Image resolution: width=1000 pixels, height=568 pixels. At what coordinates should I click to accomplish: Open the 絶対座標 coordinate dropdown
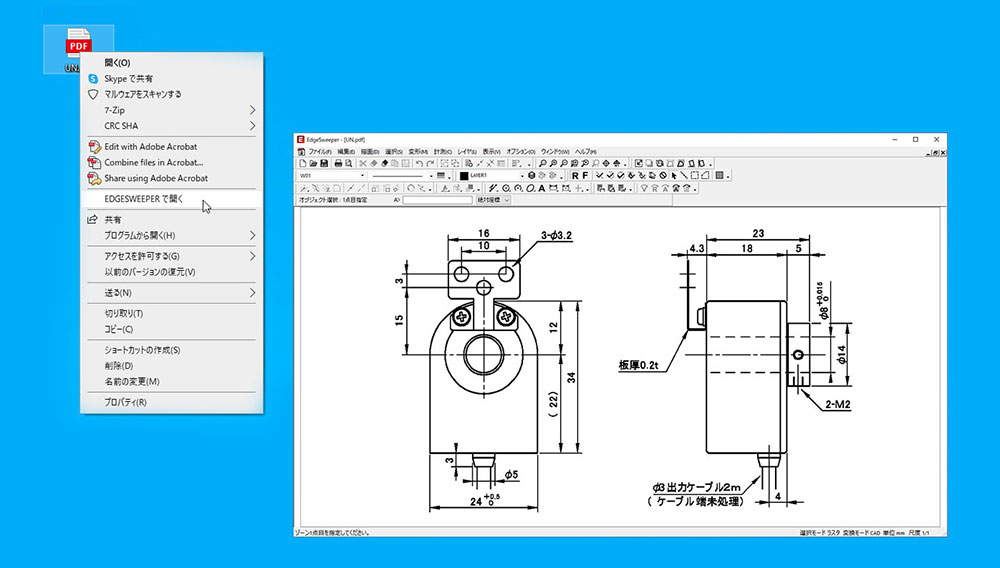[493, 200]
